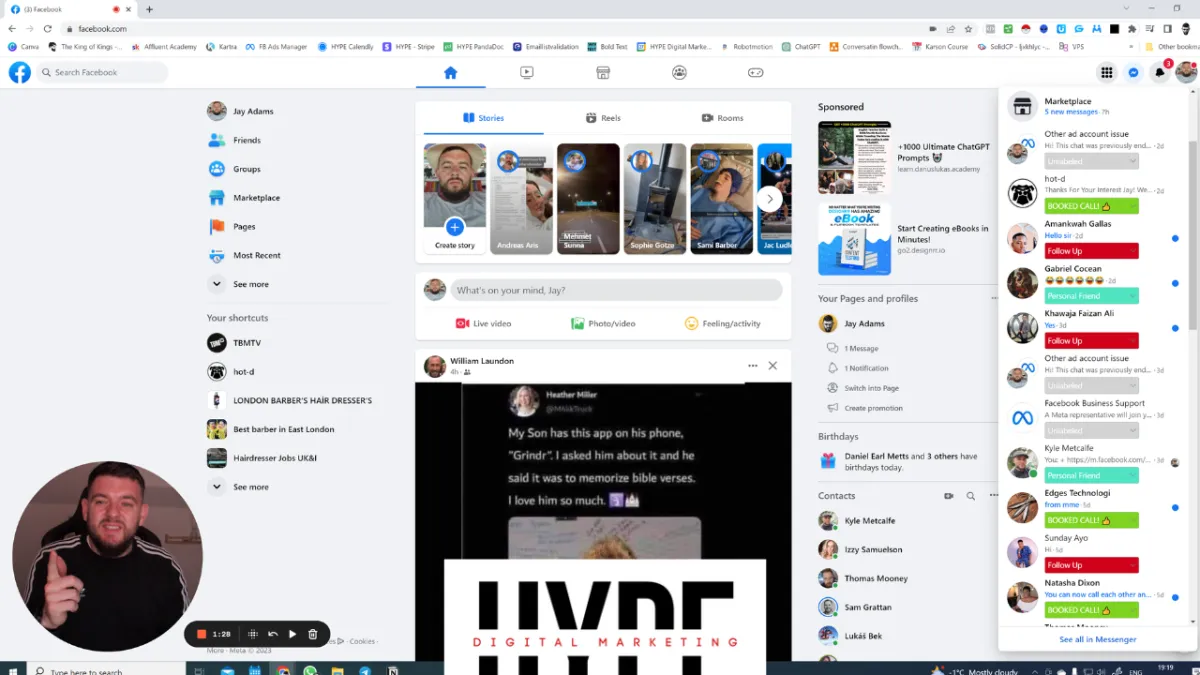This screenshot has width=1200, height=675.
Task: Switch to the Rooms tab
Action: click(x=723, y=118)
